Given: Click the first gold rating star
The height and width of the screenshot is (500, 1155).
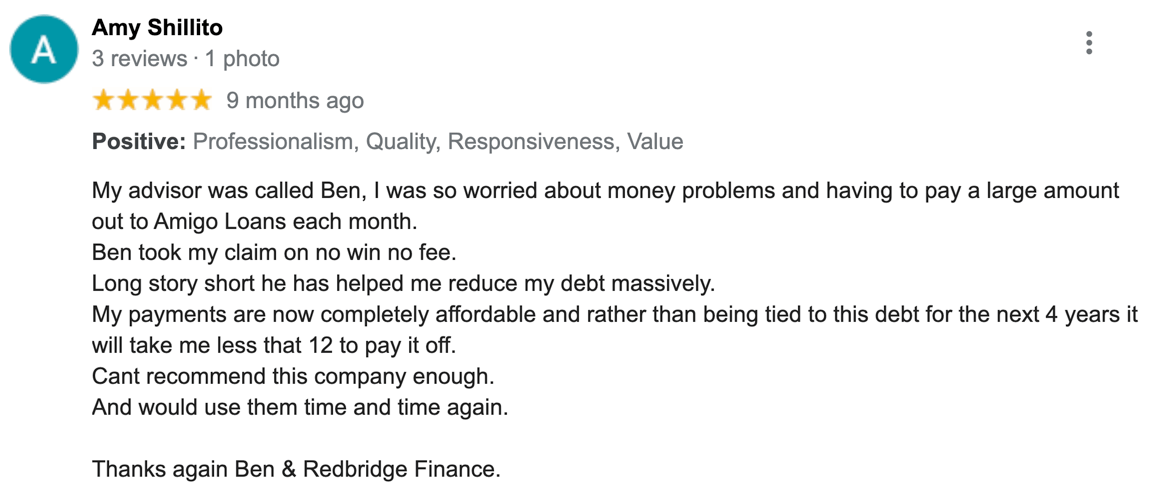Looking at the screenshot, I should (104, 100).
